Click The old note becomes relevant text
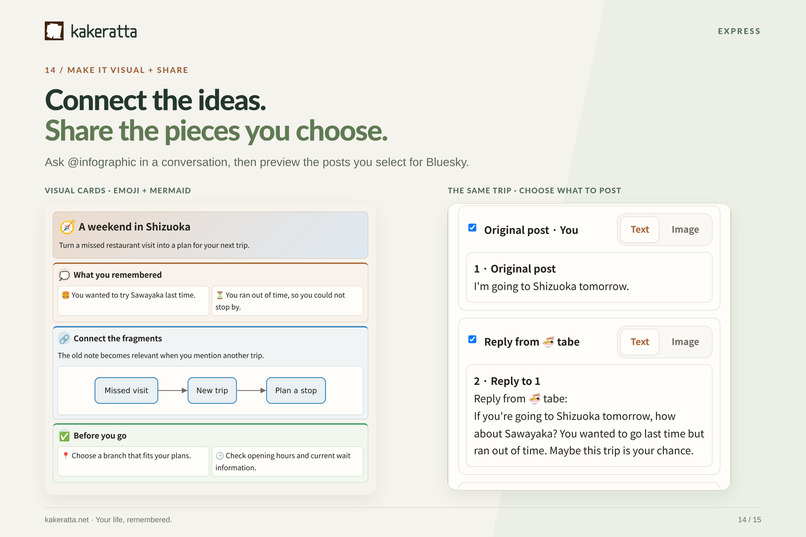This screenshot has width=806, height=537. [x=160, y=356]
